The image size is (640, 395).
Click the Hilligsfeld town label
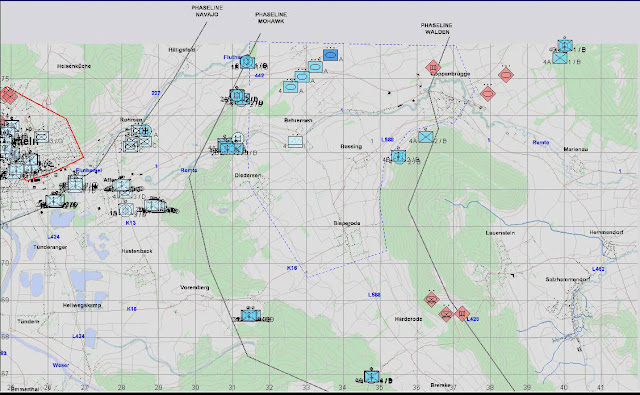182,50
